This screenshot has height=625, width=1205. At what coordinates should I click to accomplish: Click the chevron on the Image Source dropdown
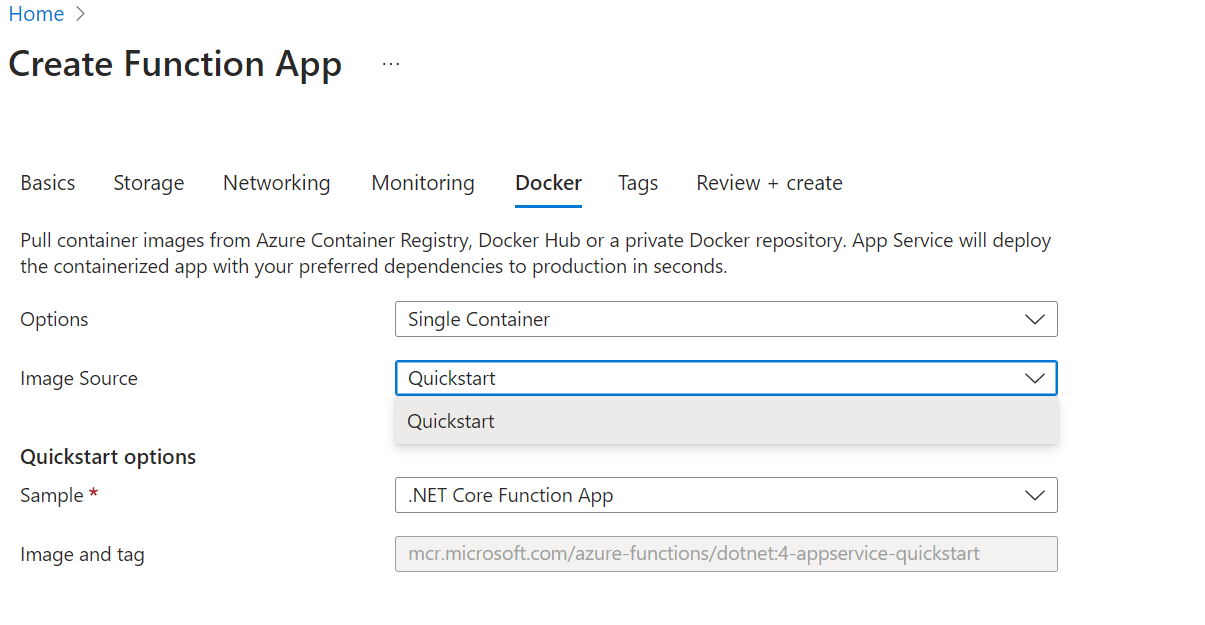pos(1035,378)
